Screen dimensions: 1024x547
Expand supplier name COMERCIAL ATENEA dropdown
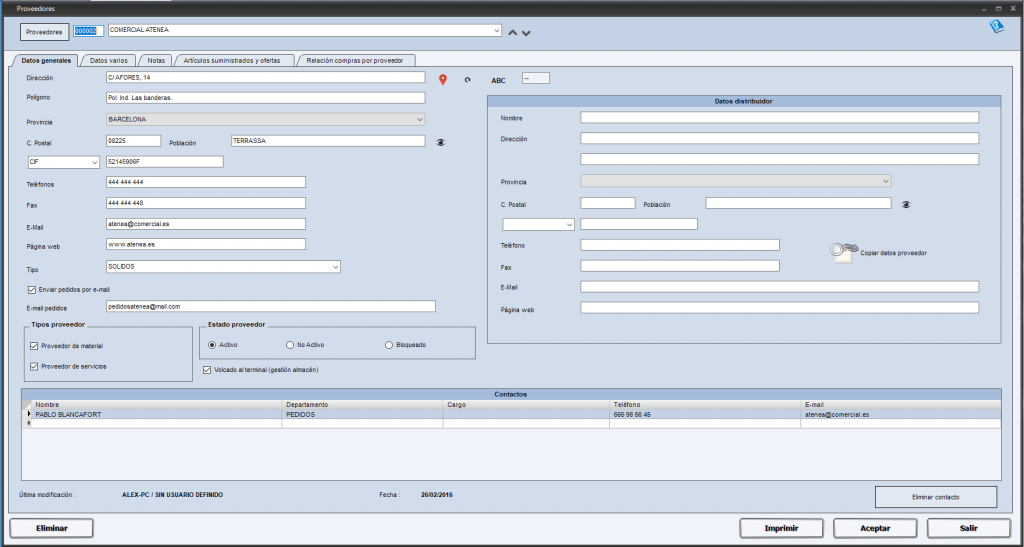tap(496, 30)
